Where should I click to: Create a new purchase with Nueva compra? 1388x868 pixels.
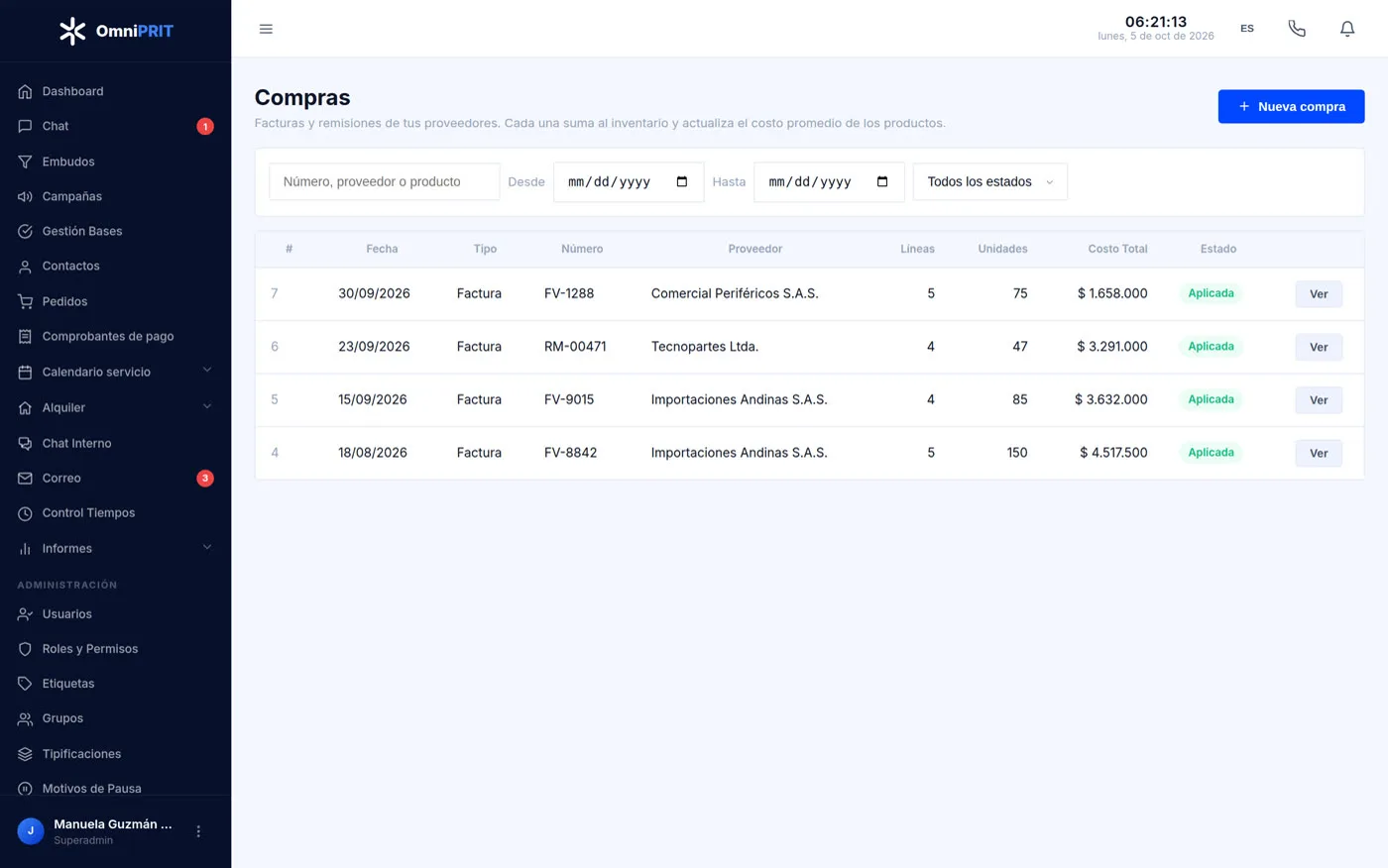point(1291,106)
